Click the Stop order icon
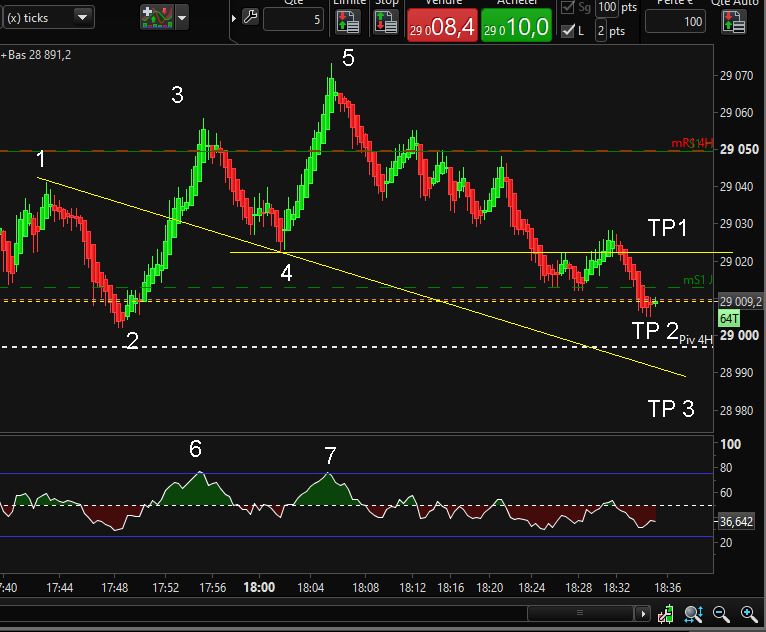The width and height of the screenshot is (766, 632). [386, 22]
